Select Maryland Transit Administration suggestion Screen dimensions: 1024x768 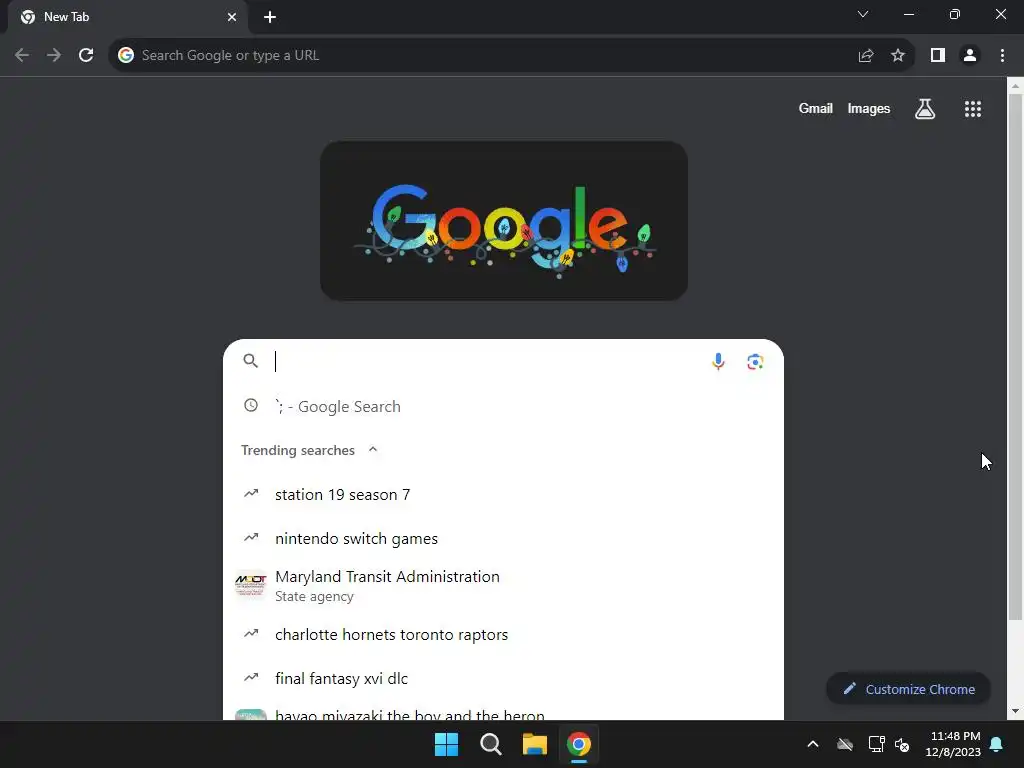(504, 585)
